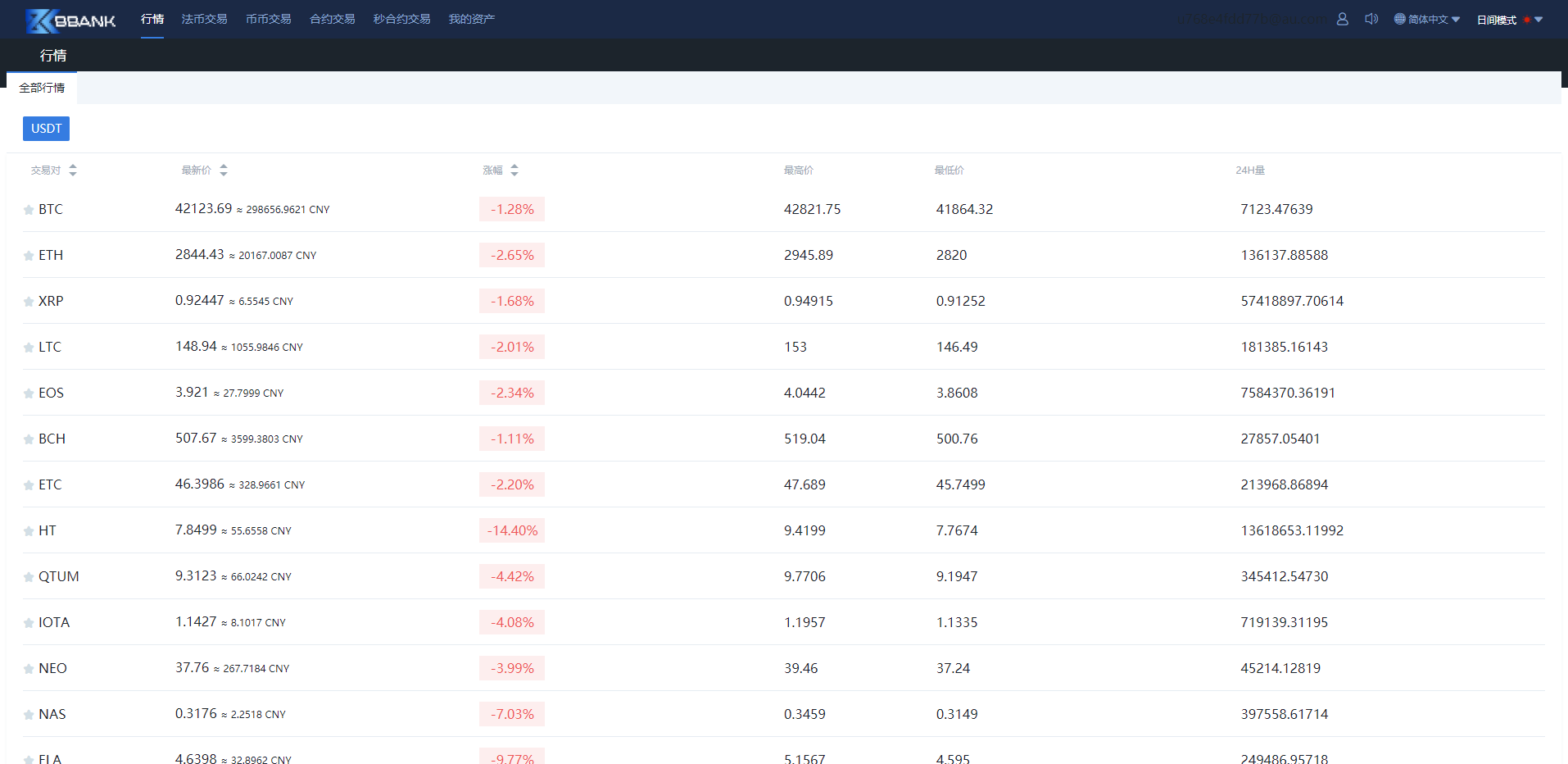Open the 简体中文 language dropdown
This screenshot has height=764, width=1568.
[x=1427, y=20]
